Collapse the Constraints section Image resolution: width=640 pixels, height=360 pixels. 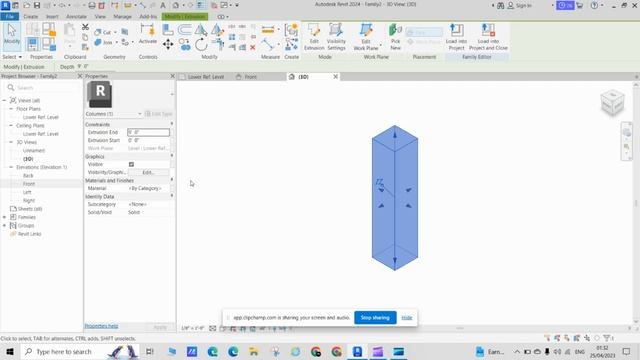coord(171,124)
